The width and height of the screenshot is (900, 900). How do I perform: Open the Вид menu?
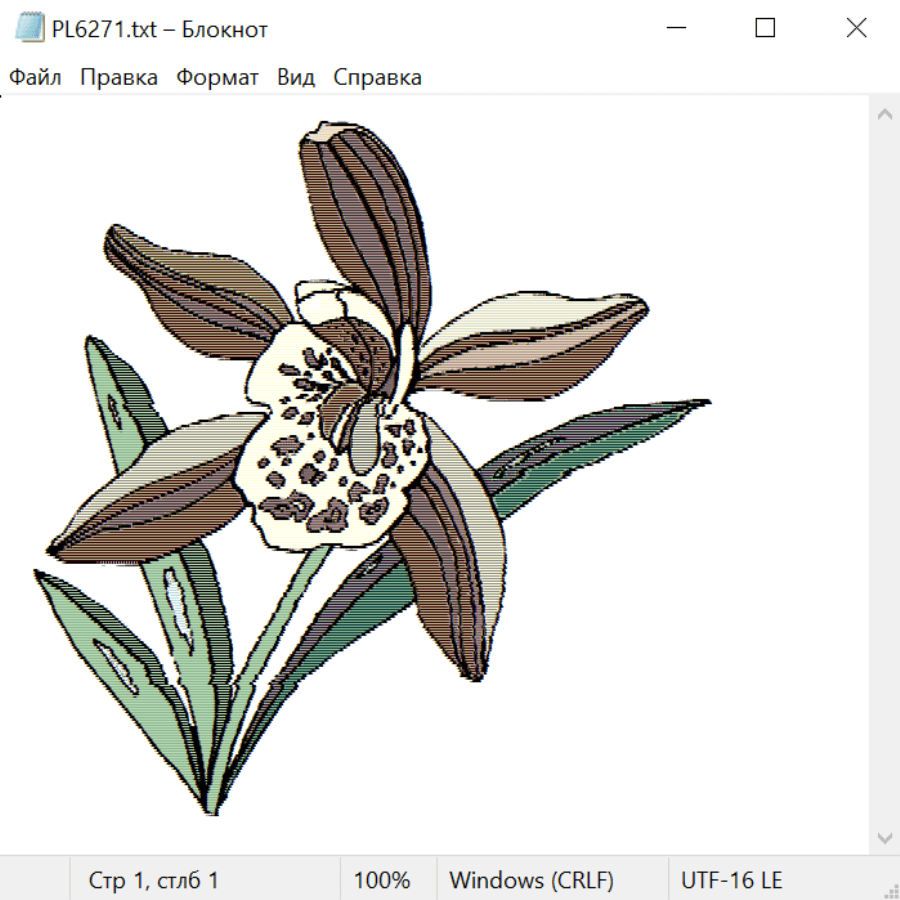pos(295,78)
